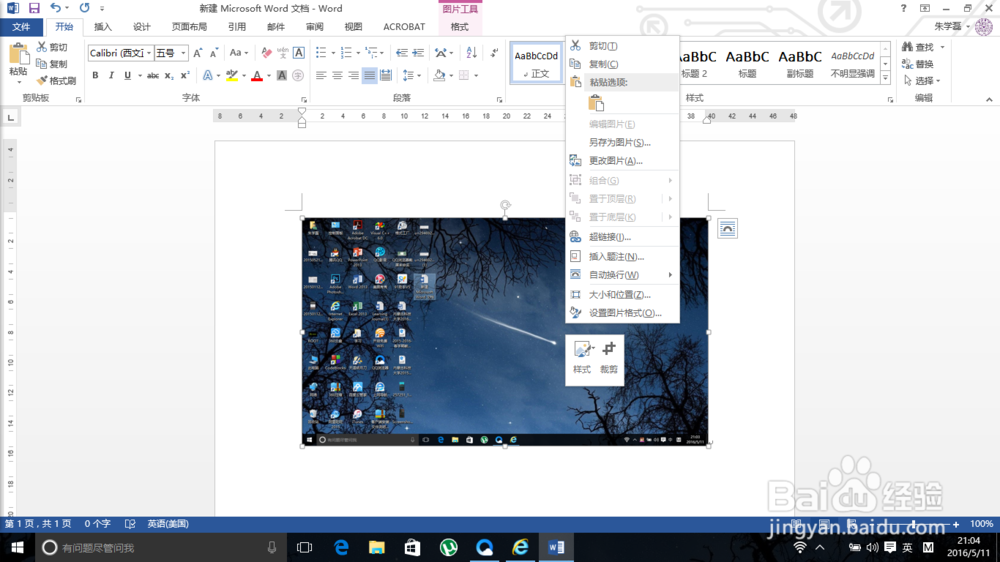1000x562 pixels.
Task: Click the paste option icon under 粘贴选项
Action: pyautogui.click(x=596, y=103)
